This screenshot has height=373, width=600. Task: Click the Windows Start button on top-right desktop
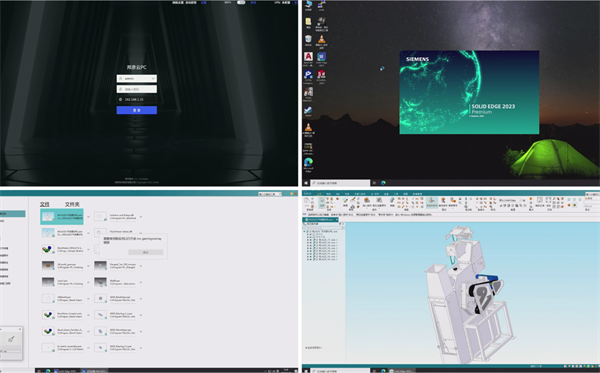click(x=306, y=183)
